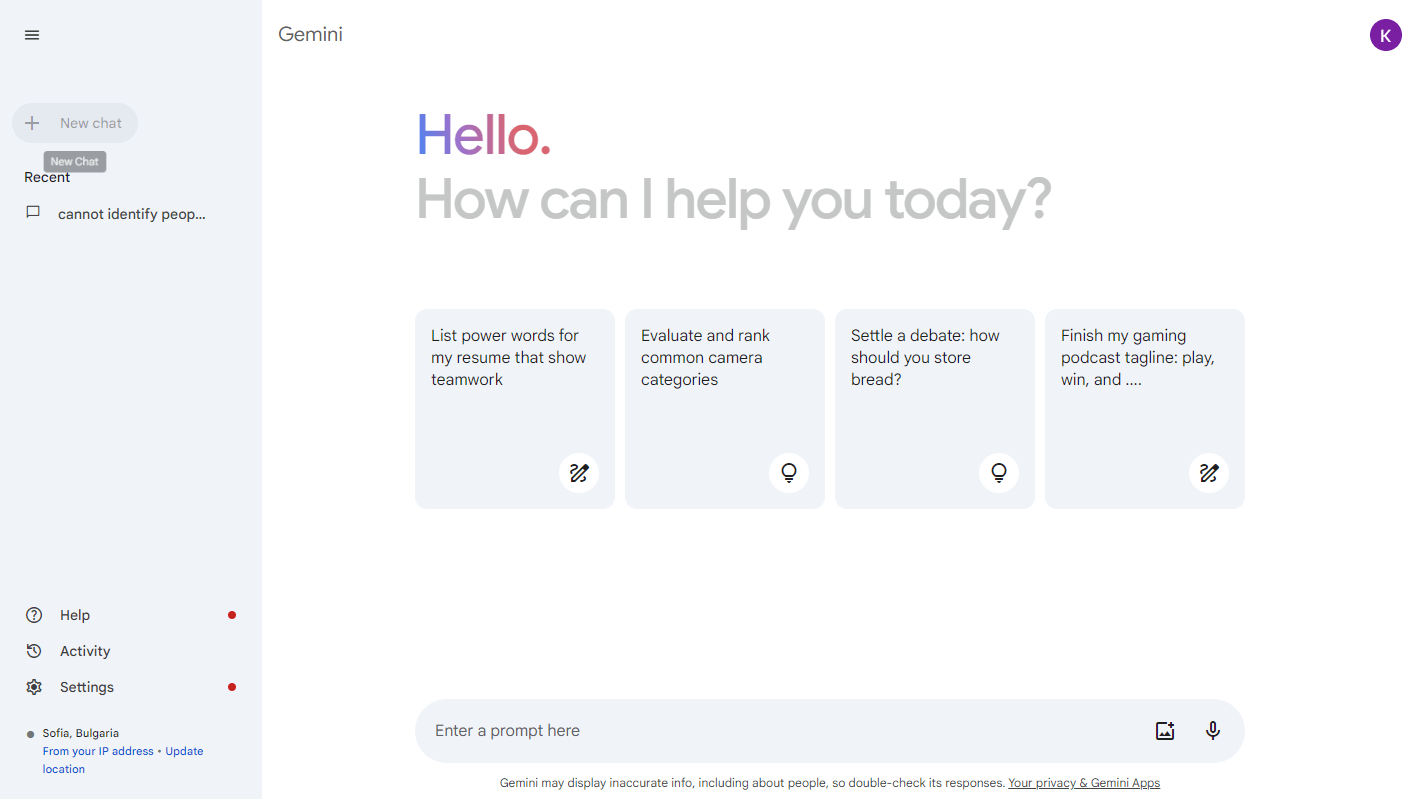Open 'Your privacy & Gemini Apps' link
Image resolution: width=1418 pixels, height=799 pixels.
click(x=1084, y=783)
